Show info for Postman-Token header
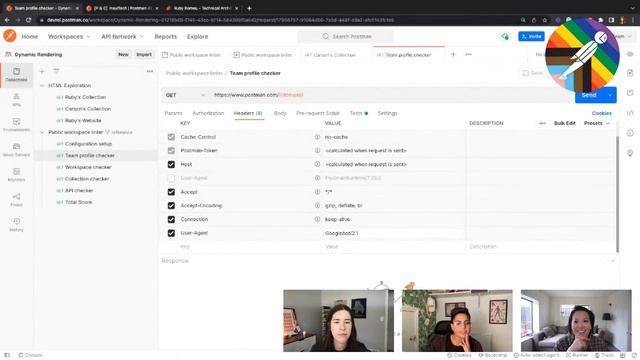This screenshot has height=360, width=640. [x=317, y=151]
